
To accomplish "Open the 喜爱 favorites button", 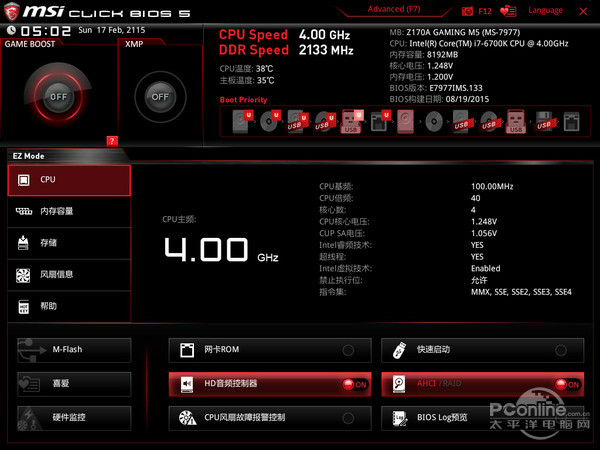I will (74, 384).
